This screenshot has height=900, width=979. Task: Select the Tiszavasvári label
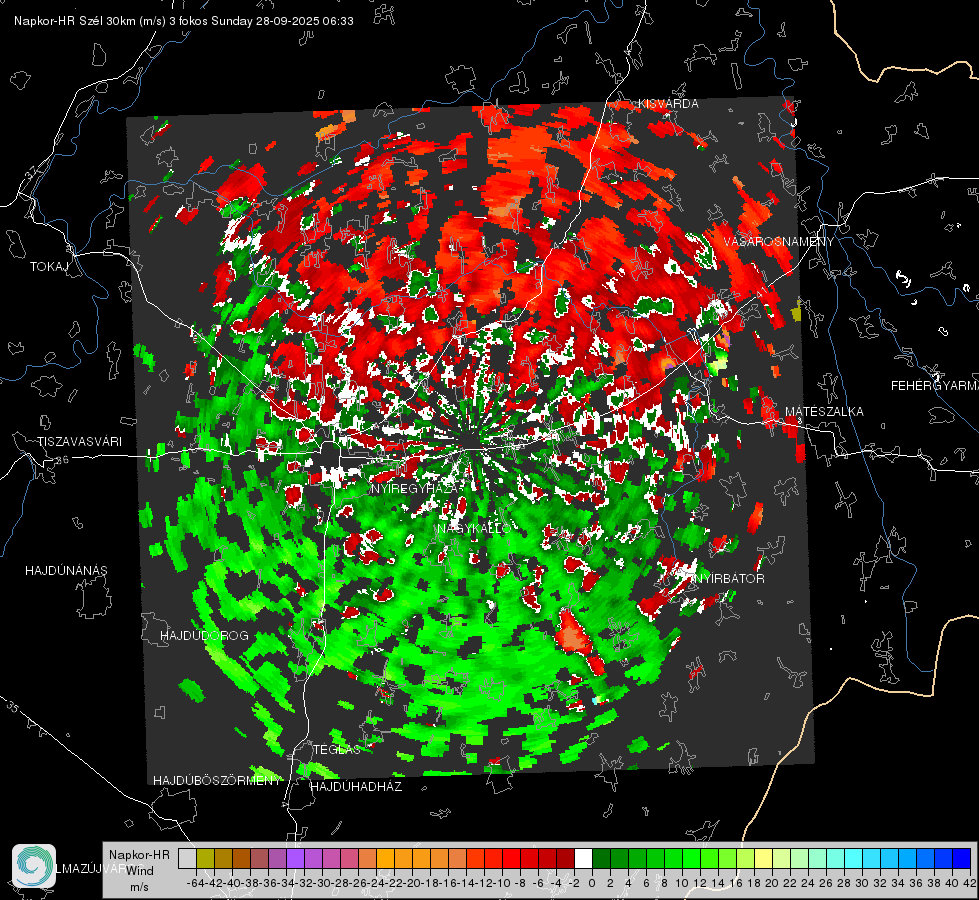(x=79, y=442)
